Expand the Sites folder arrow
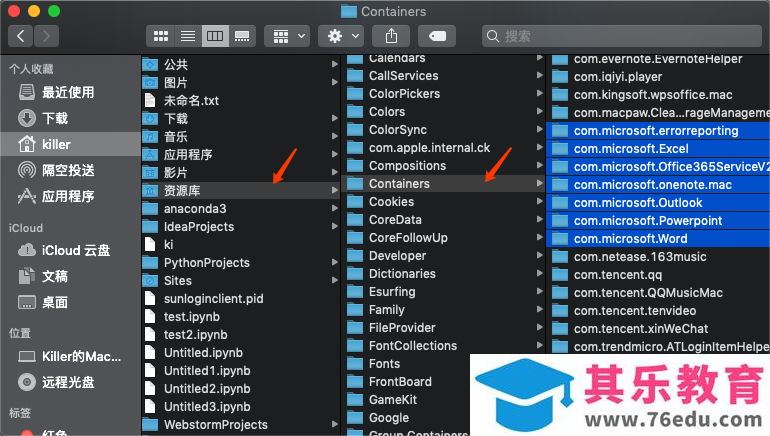The image size is (770, 436). (x=334, y=280)
